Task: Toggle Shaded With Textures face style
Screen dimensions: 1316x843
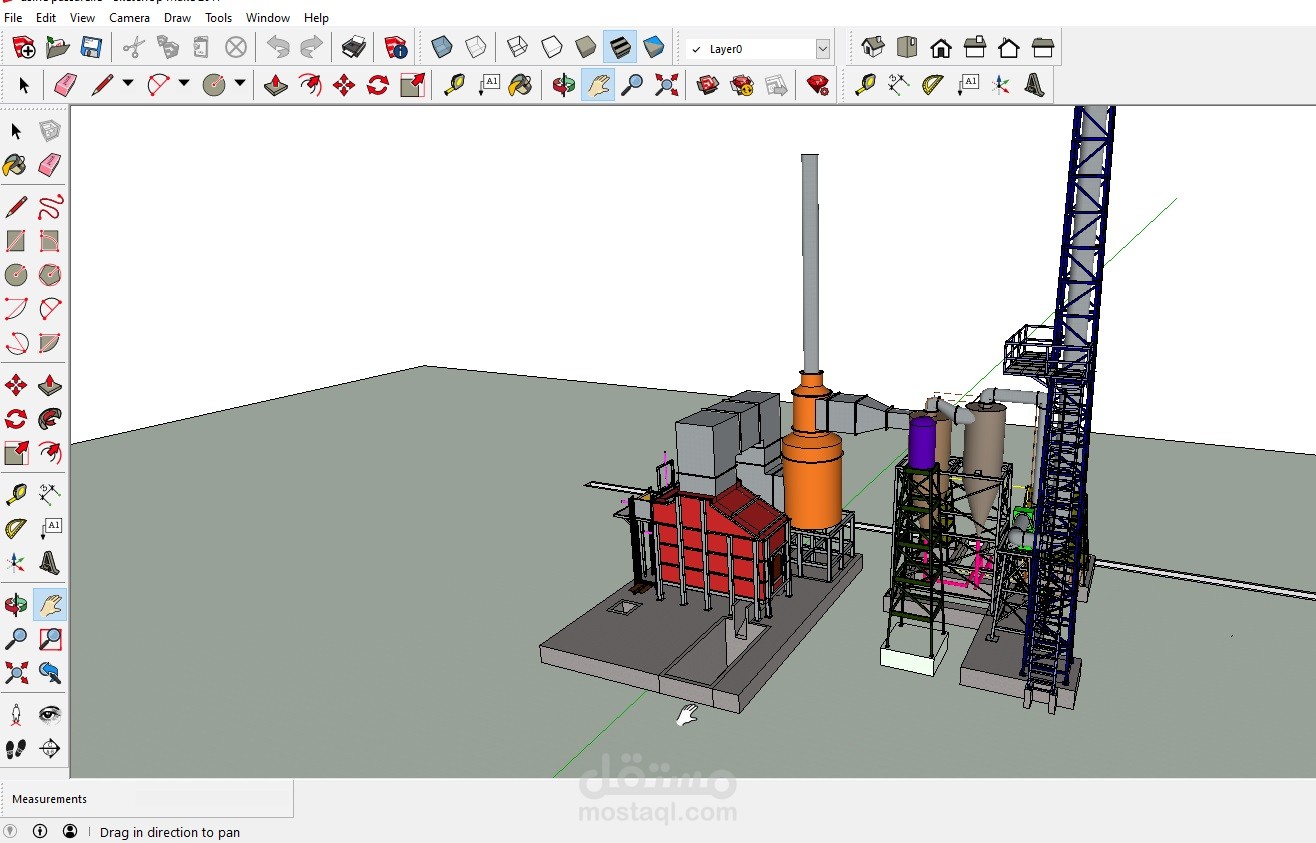Action: click(620, 47)
